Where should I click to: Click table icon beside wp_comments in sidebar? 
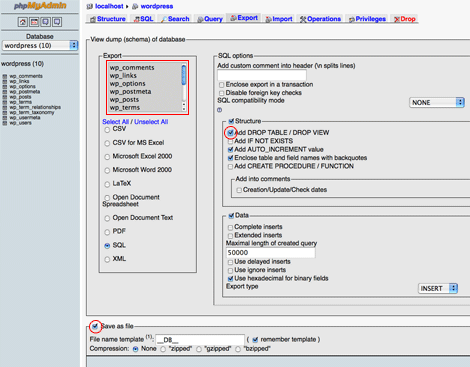point(5,76)
